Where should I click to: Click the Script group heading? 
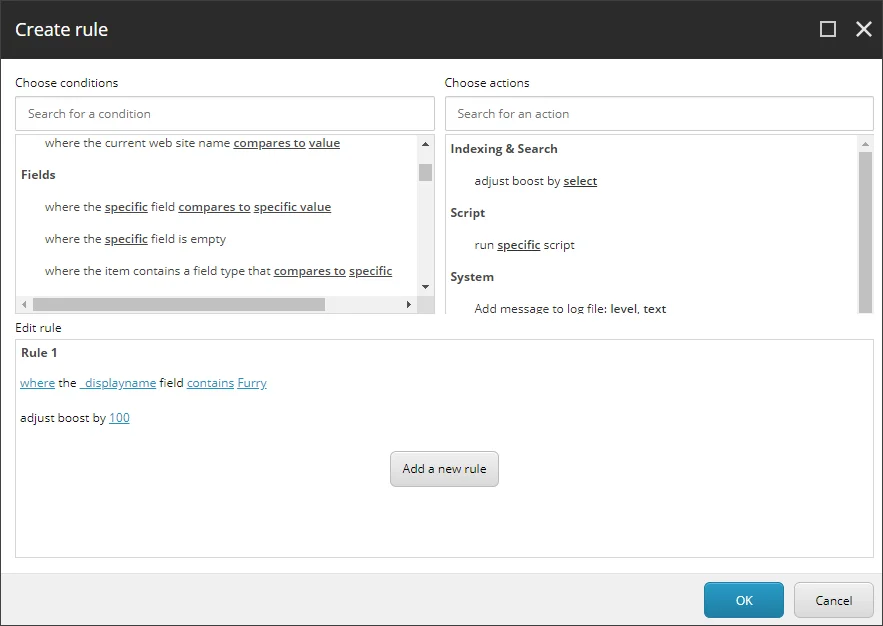click(467, 213)
